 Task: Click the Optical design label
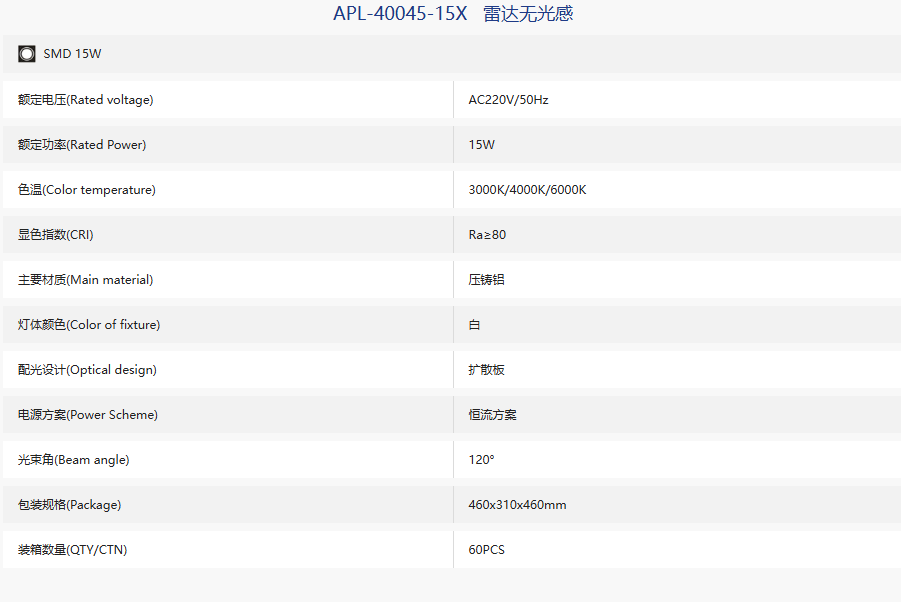pyautogui.click(x=87, y=370)
